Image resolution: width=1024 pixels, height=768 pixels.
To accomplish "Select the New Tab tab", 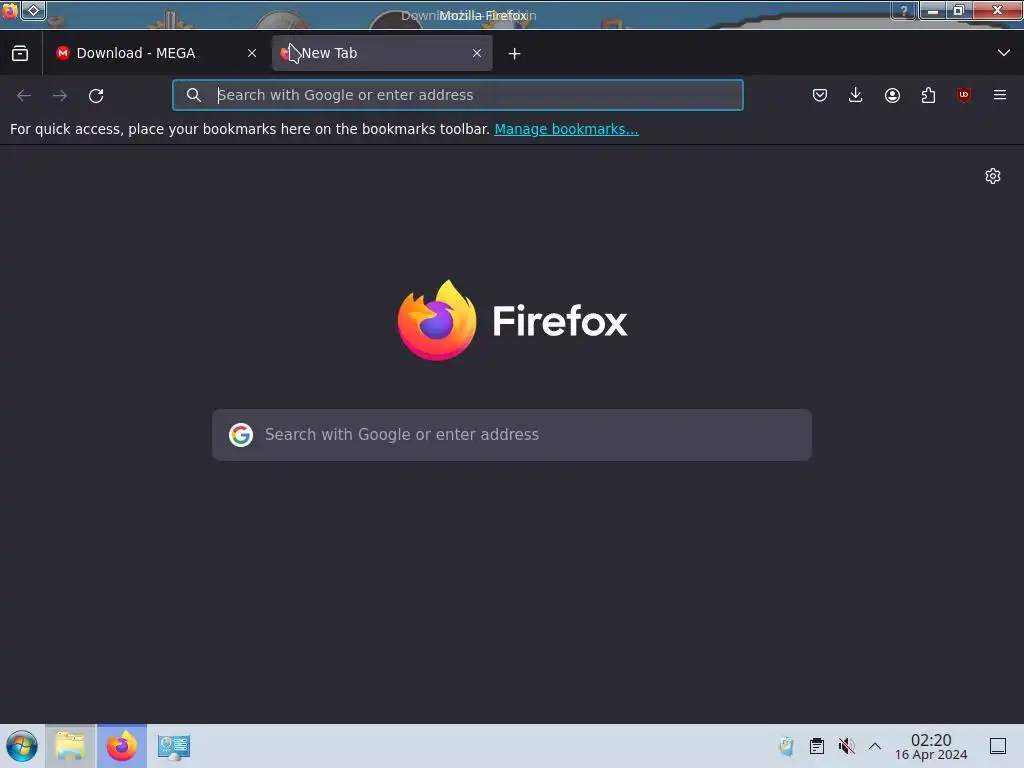I will [382, 53].
